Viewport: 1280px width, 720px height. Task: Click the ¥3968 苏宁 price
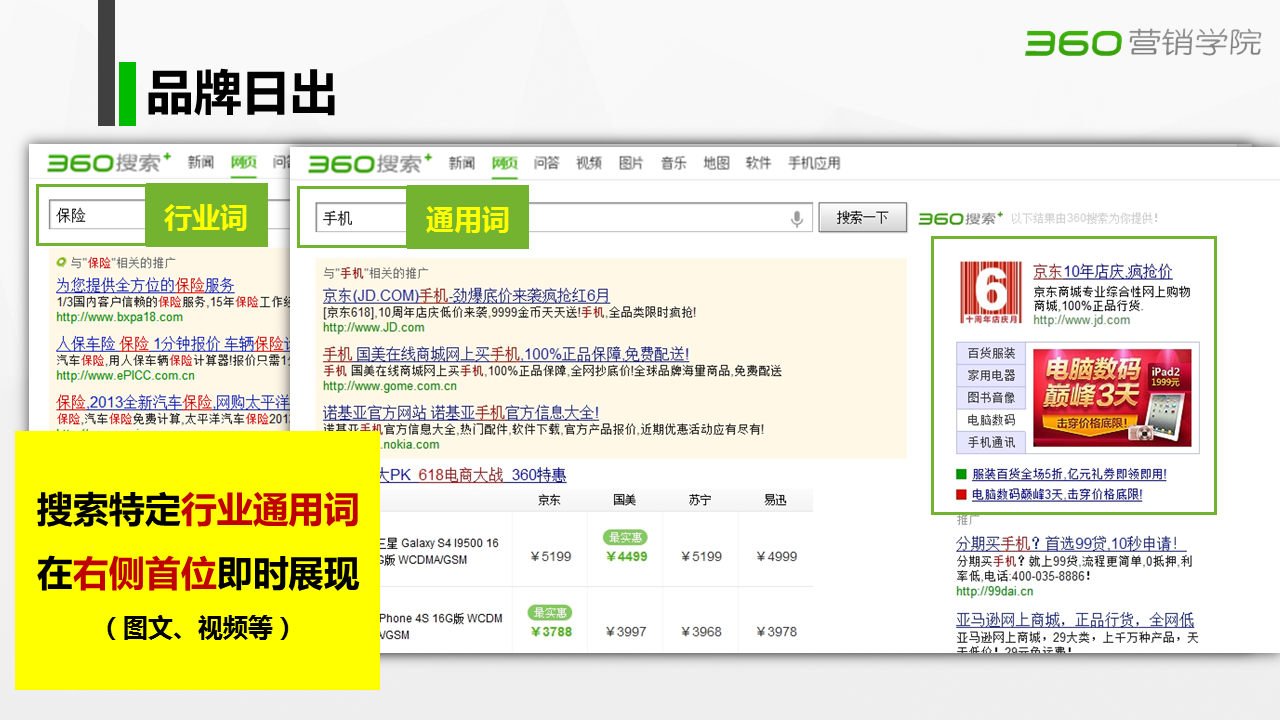click(700, 631)
